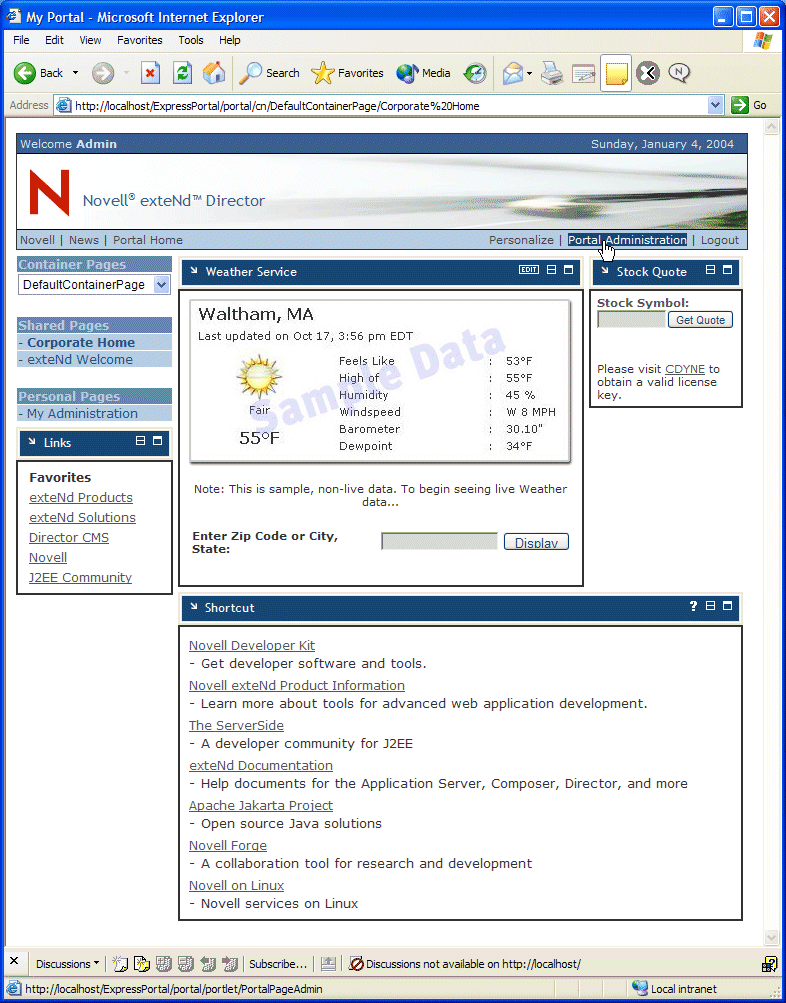This screenshot has height=1003, width=786.
Task: Click the yellow Discuss note icon
Action: point(616,74)
